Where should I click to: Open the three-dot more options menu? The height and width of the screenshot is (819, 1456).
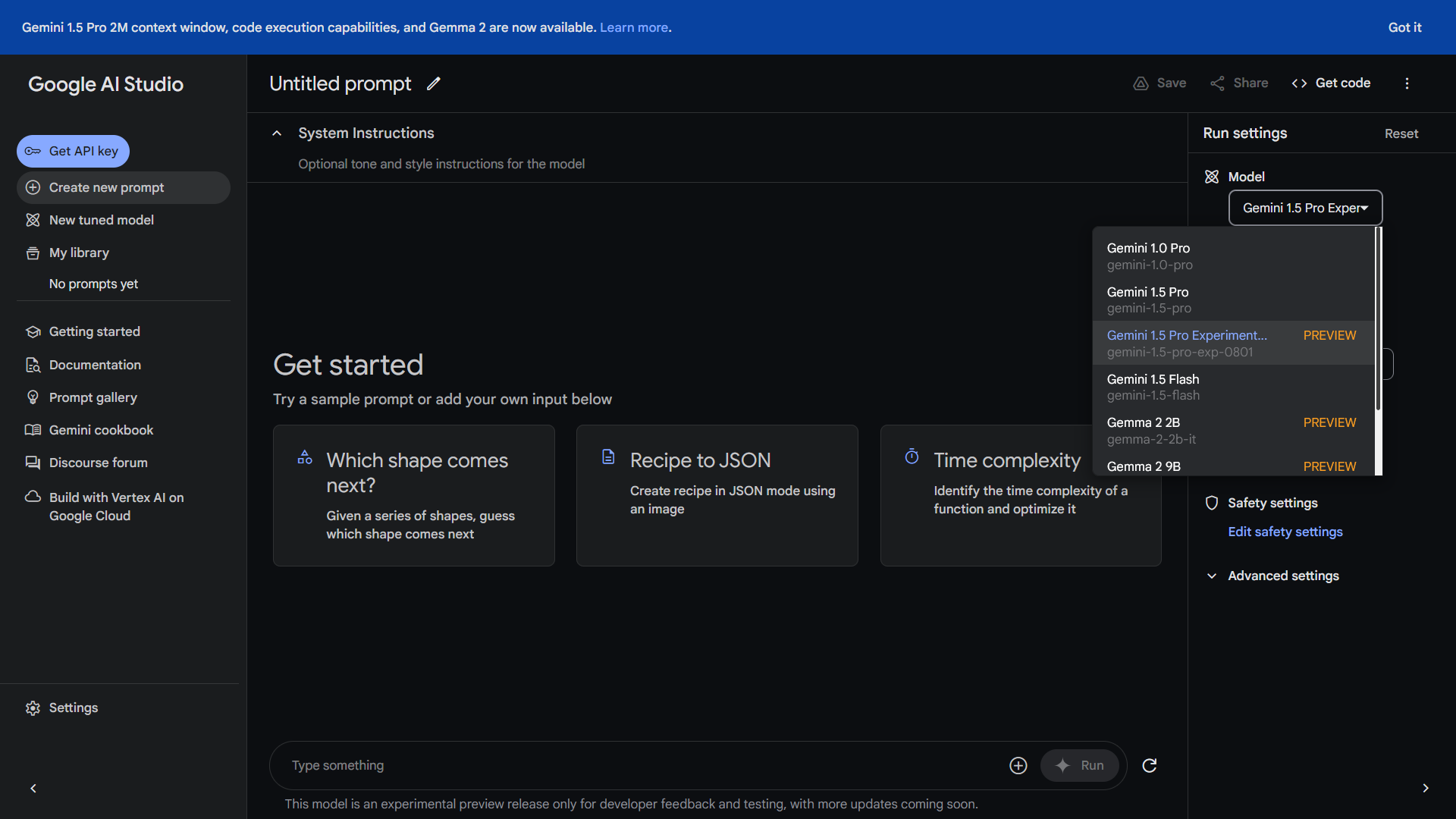pos(1407,83)
